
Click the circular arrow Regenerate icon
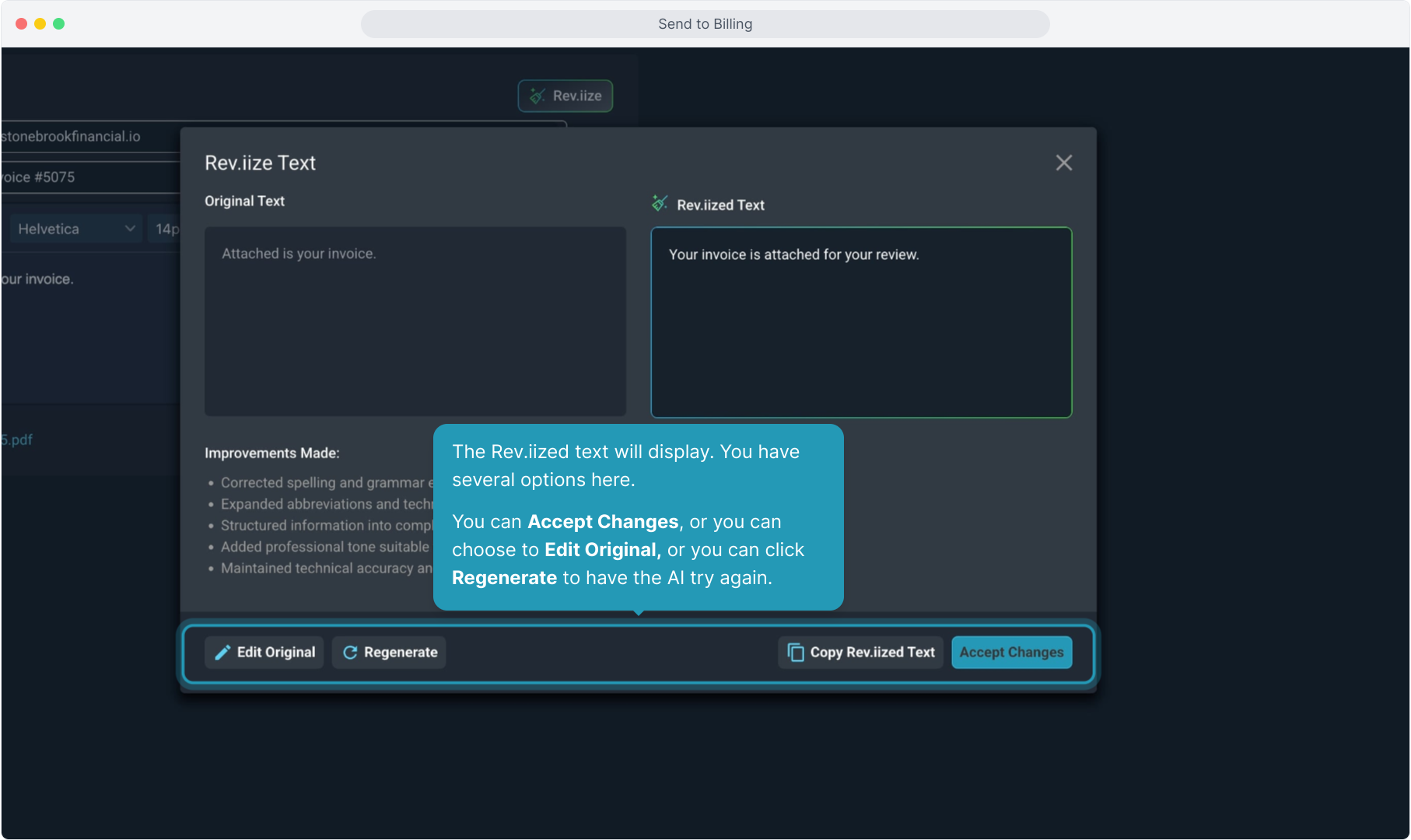click(x=350, y=653)
